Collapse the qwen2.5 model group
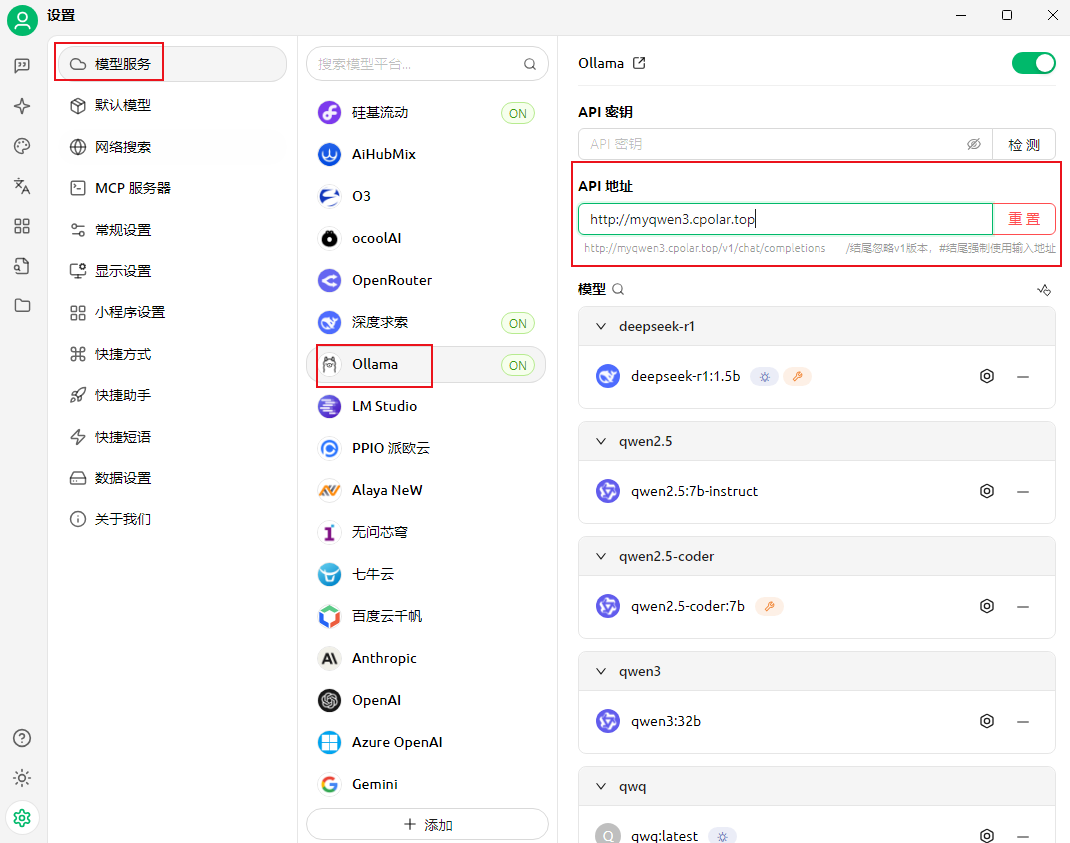 coord(601,441)
